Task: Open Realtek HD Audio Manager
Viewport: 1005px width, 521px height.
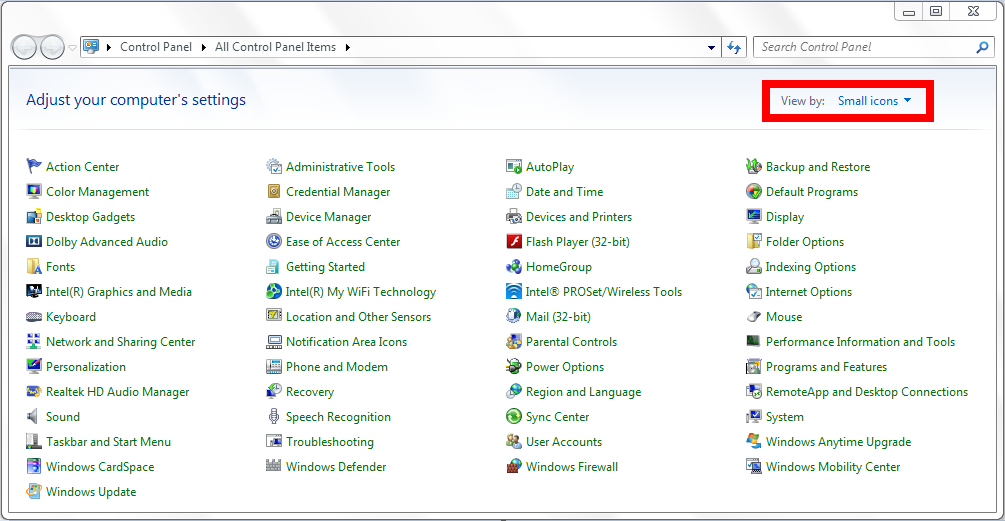Action: click(117, 392)
